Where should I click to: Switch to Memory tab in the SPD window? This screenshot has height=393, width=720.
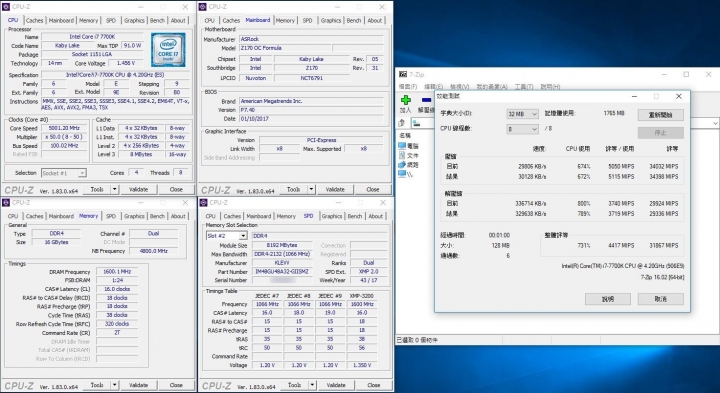pos(286,216)
